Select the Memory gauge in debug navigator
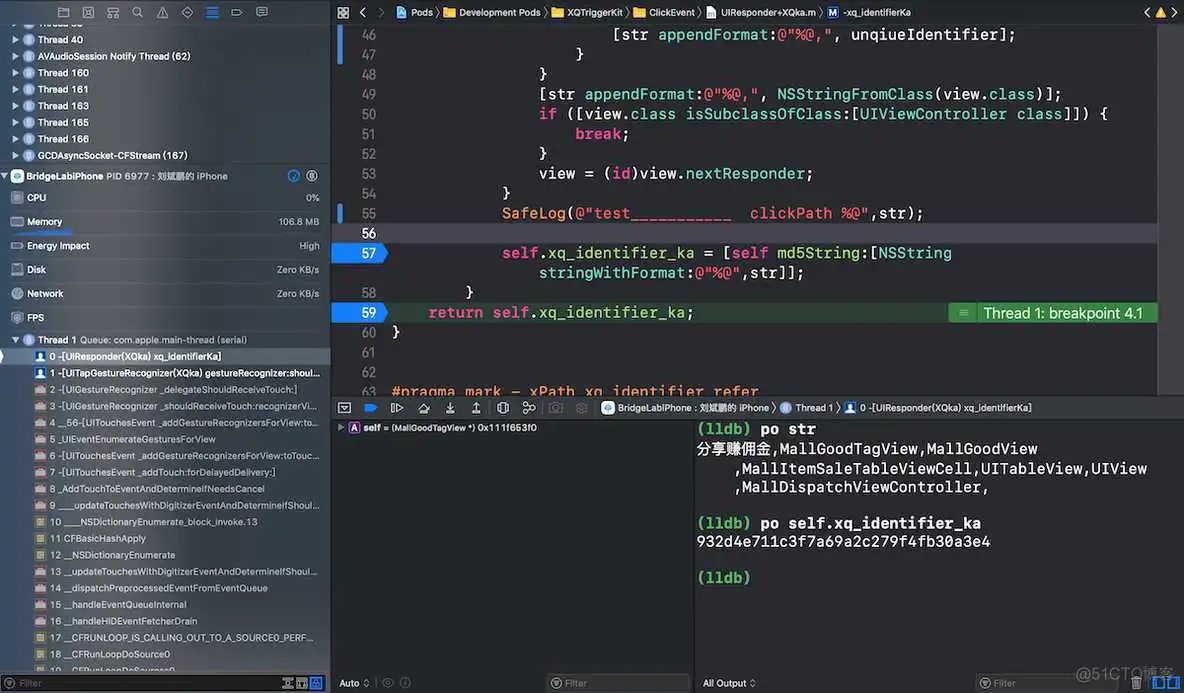The image size is (1184, 693). click(44, 222)
